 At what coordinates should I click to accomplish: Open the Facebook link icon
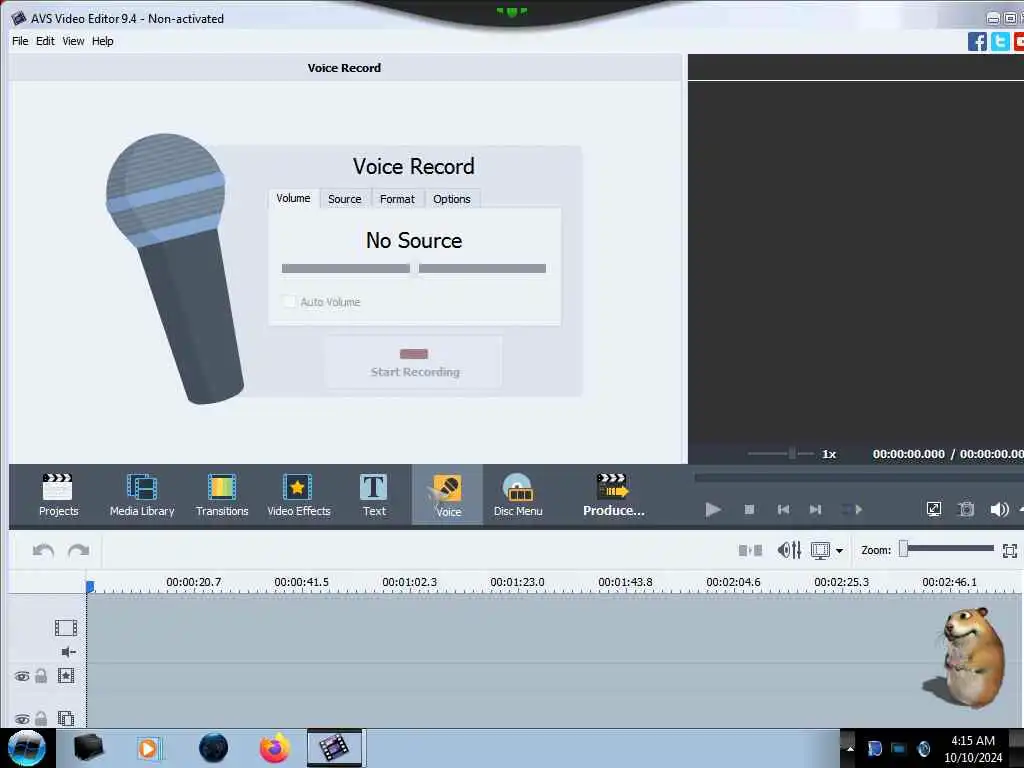pos(977,41)
